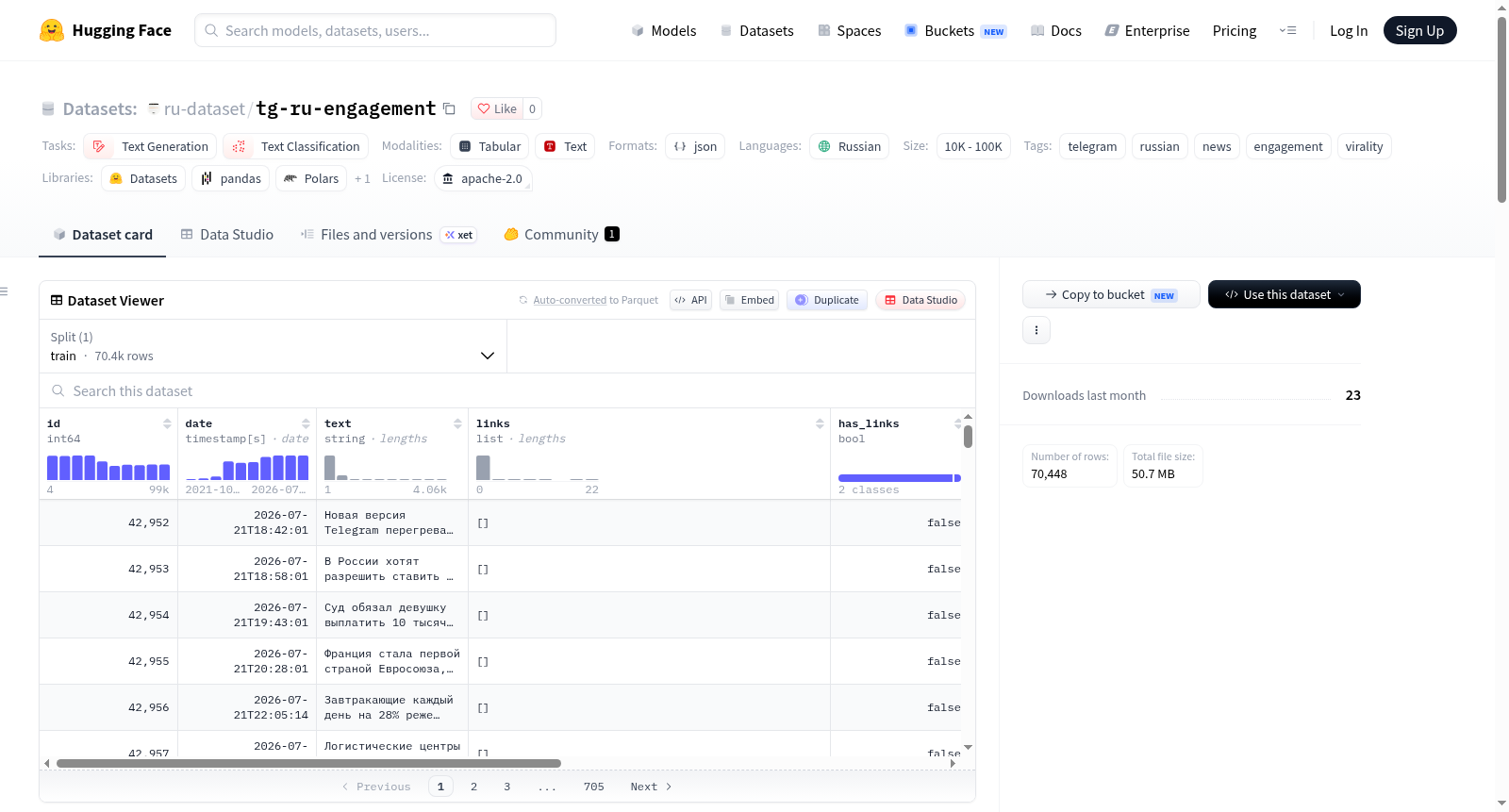Click the Text Generation task tag

[x=150, y=146]
